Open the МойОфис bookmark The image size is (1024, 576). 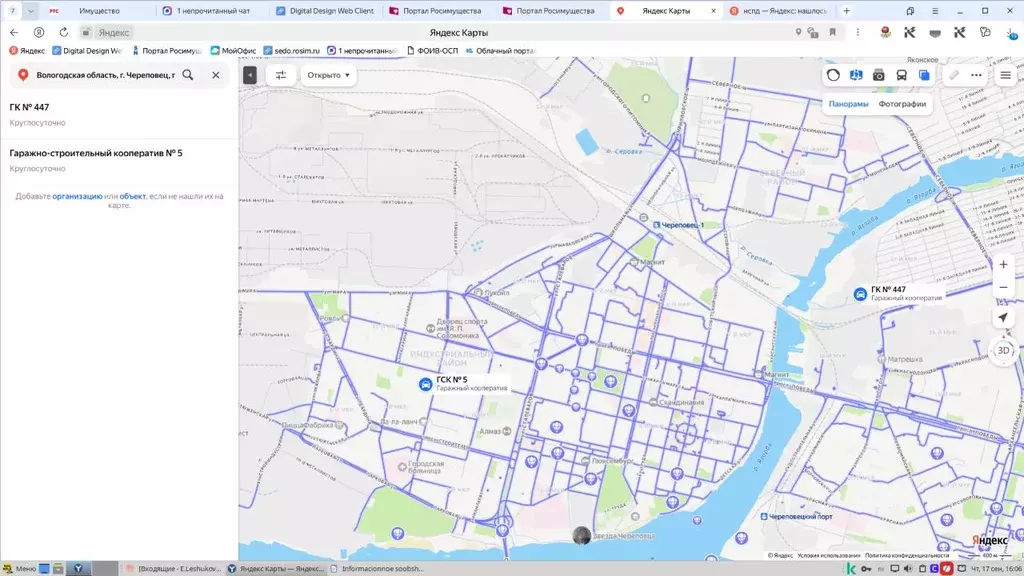pyautogui.click(x=233, y=50)
